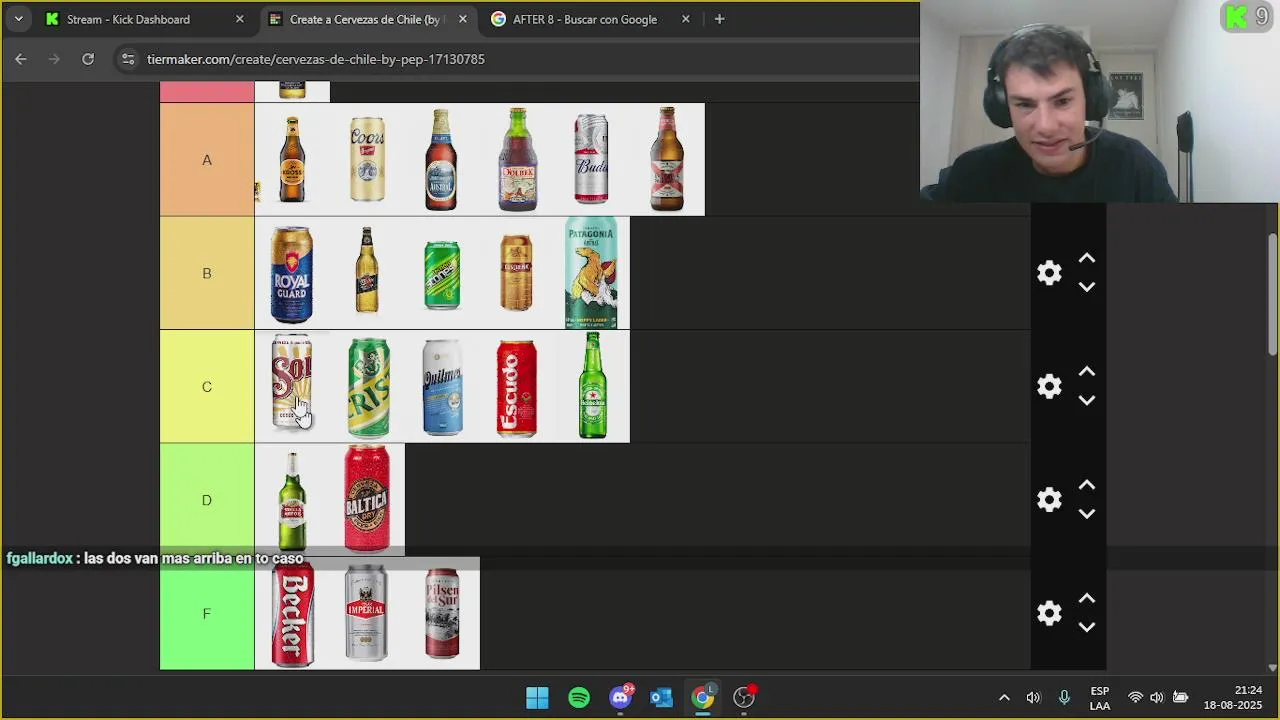This screenshot has width=1280, height=720.
Task: Pick the Patagonia can in tier B
Action: tap(591, 273)
